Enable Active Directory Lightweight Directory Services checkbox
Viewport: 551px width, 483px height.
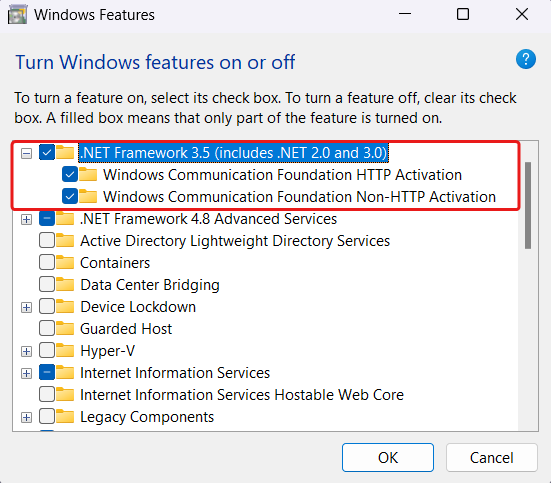[47, 241]
